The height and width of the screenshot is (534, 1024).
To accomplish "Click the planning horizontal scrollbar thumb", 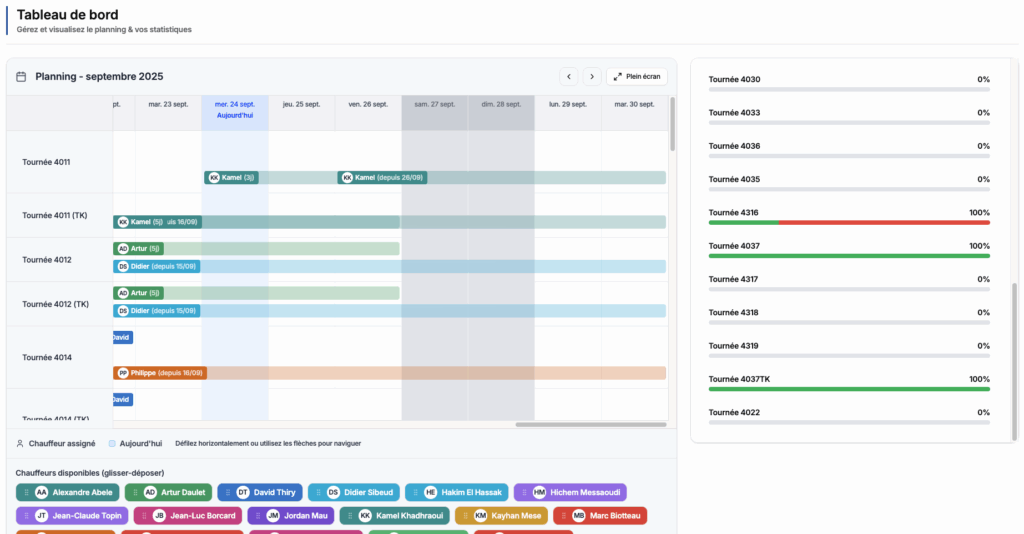I will pyautogui.click(x=590, y=424).
